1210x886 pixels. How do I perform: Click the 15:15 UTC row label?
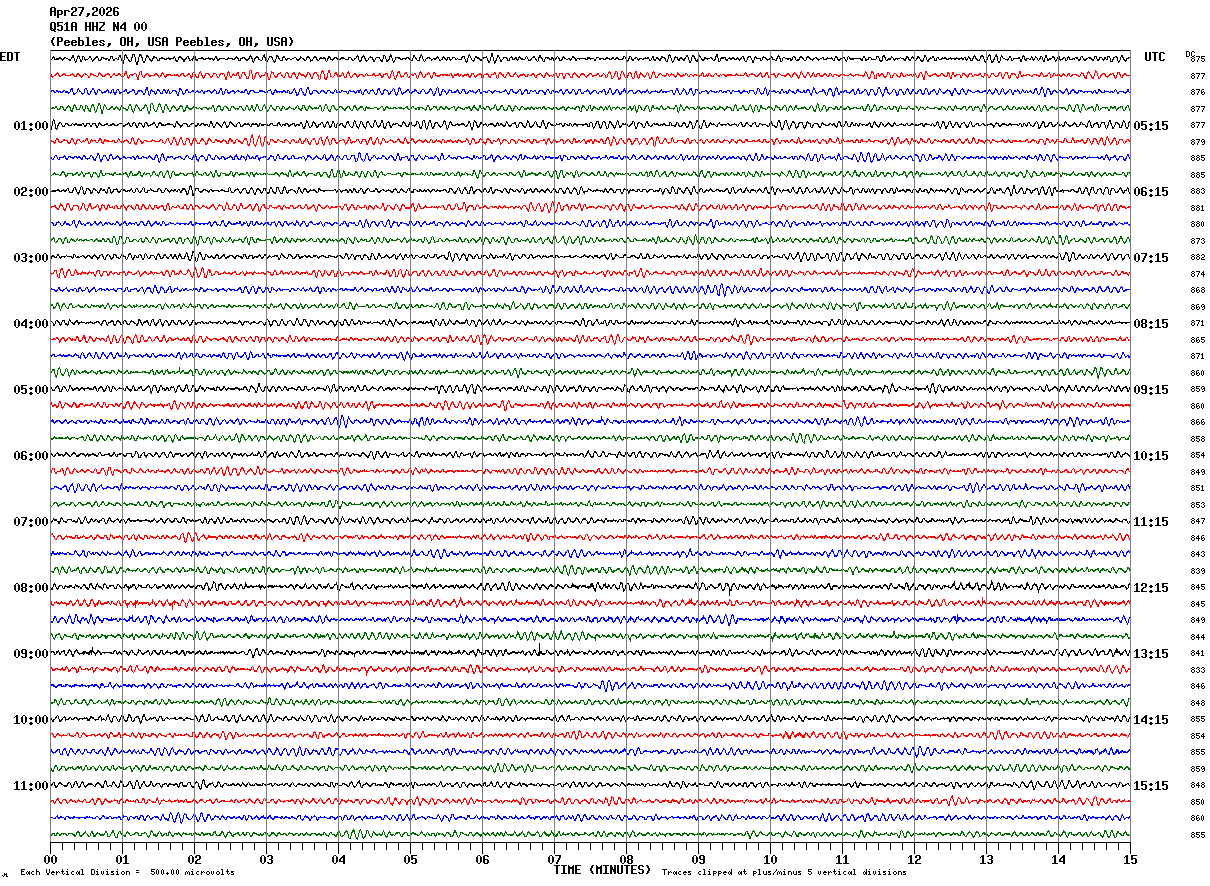coord(1151,786)
